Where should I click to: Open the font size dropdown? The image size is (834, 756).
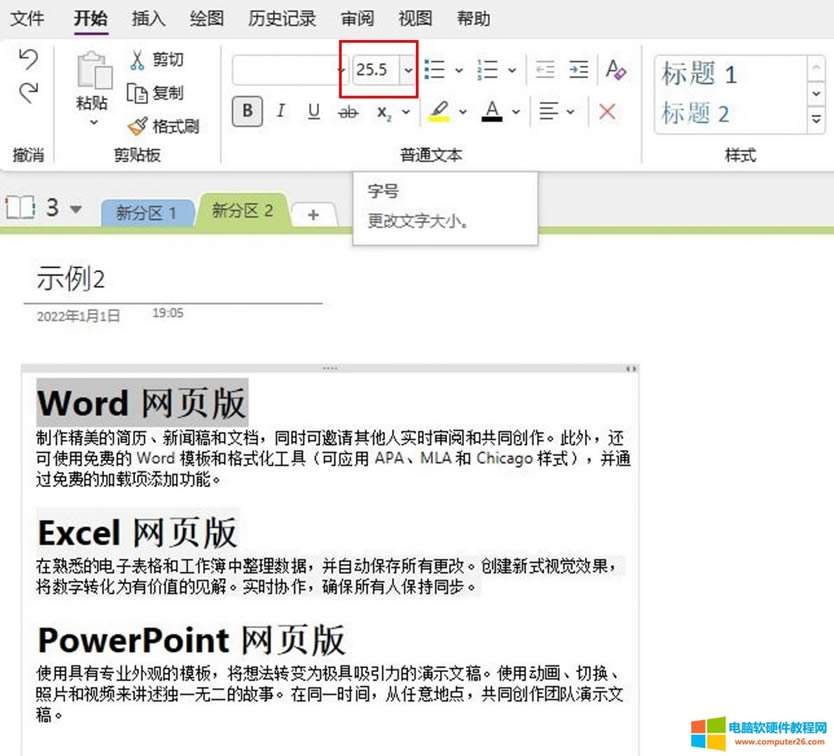point(408,70)
